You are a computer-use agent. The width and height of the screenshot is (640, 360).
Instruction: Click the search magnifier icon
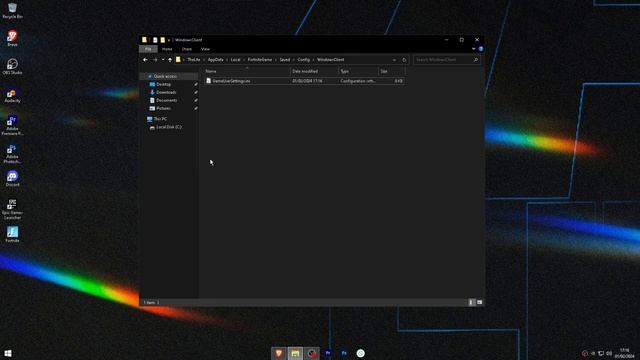476,60
